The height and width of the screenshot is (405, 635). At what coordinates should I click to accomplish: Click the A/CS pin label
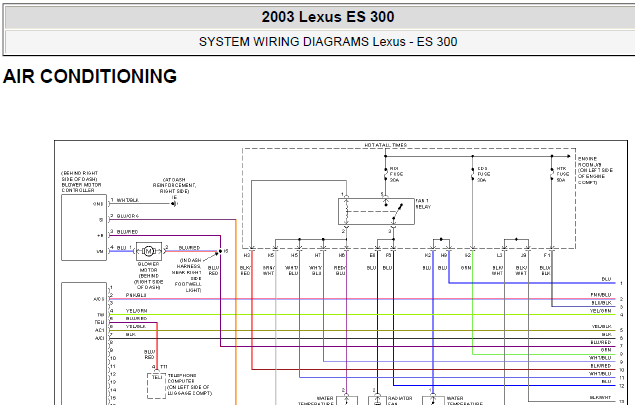point(99,299)
